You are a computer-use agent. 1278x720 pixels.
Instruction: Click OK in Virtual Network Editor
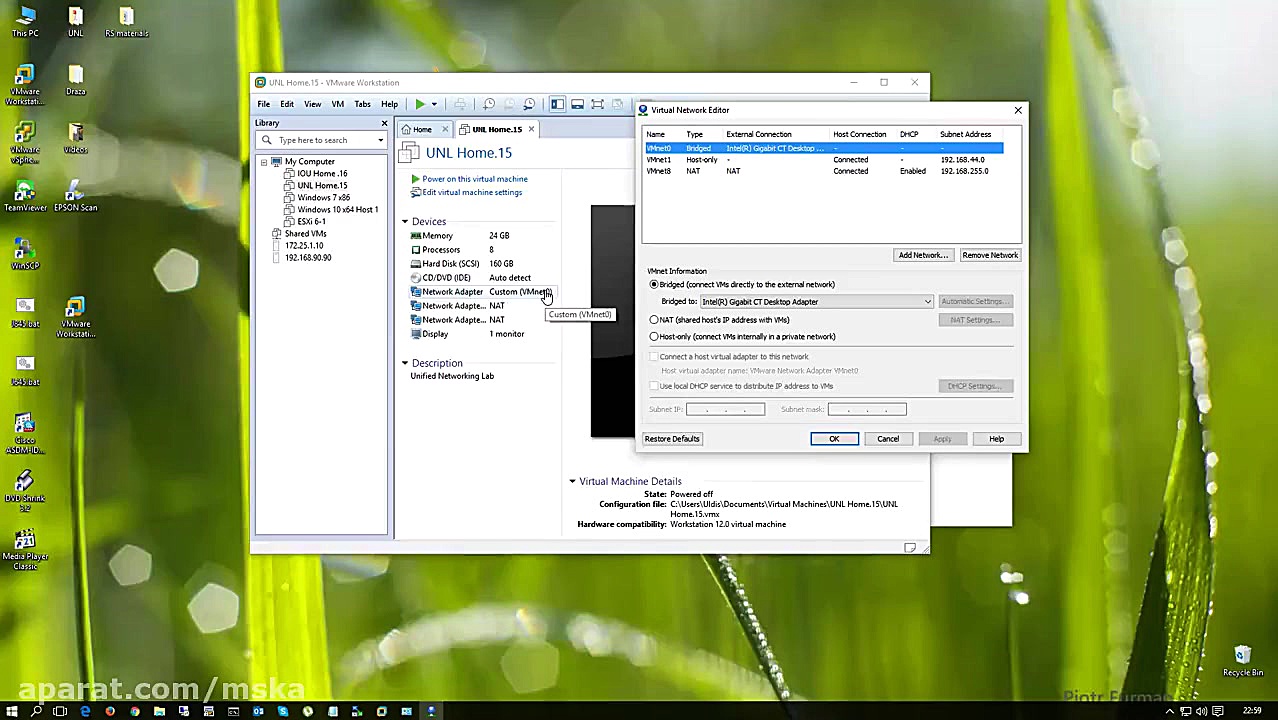[x=834, y=439]
